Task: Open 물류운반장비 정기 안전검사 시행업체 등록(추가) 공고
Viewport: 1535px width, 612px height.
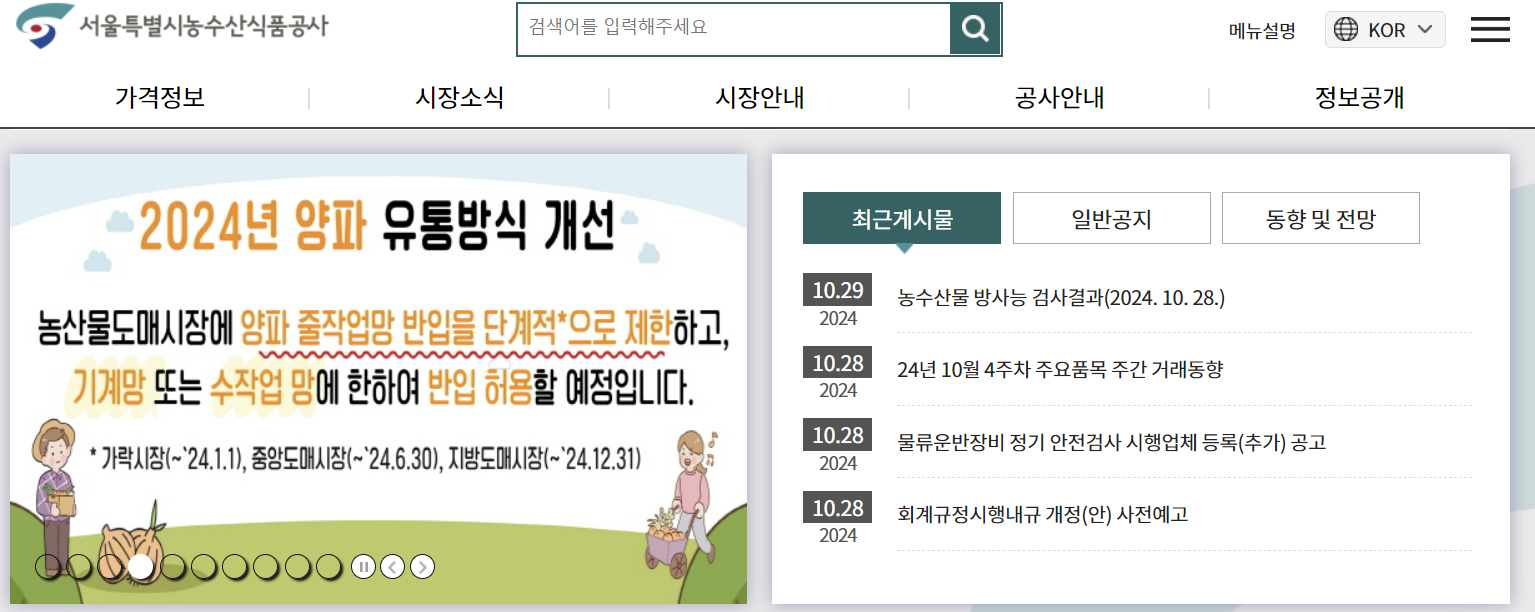Action: (x=1112, y=442)
